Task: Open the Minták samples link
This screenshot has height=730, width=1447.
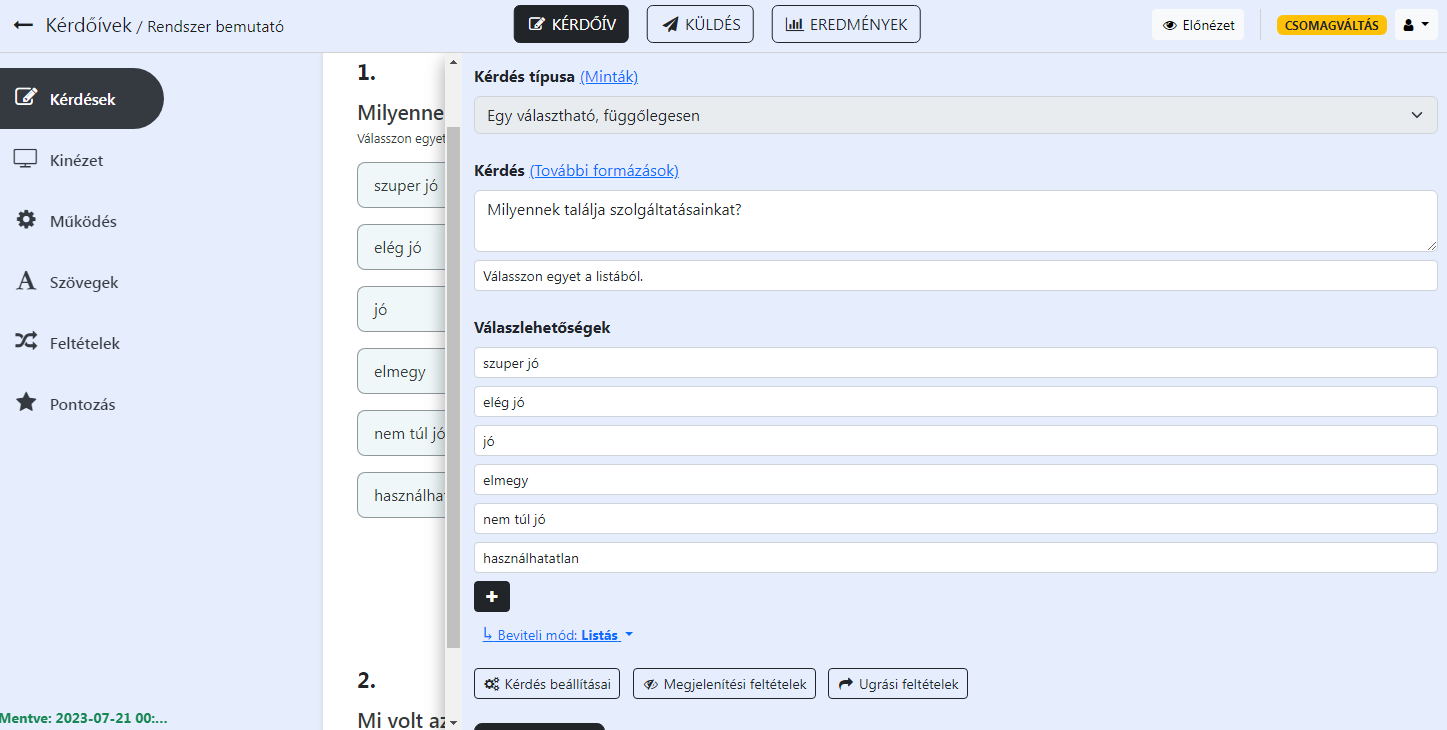Action: (608, 76)
